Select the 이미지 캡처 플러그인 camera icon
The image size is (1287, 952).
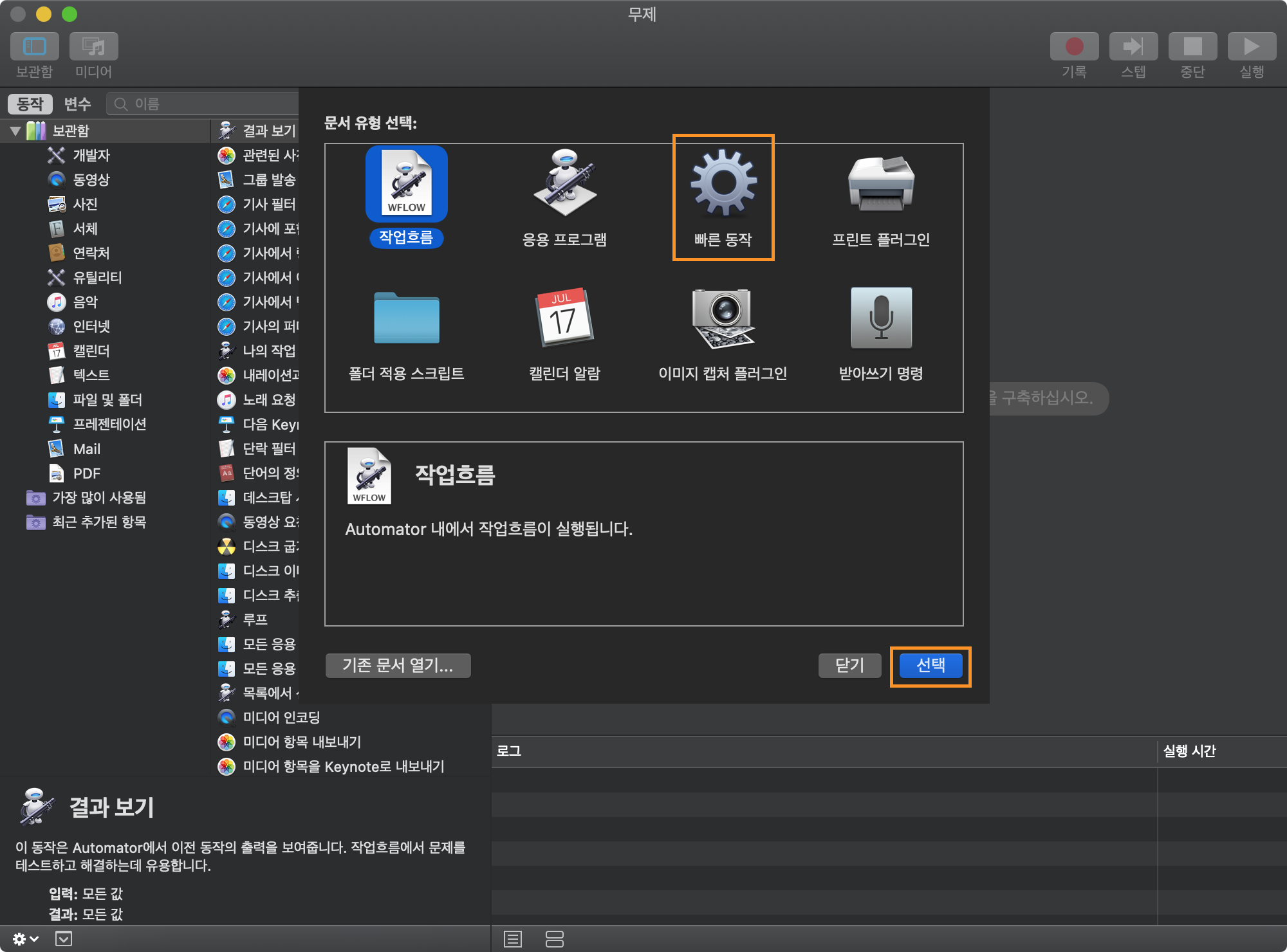[723, 318]
